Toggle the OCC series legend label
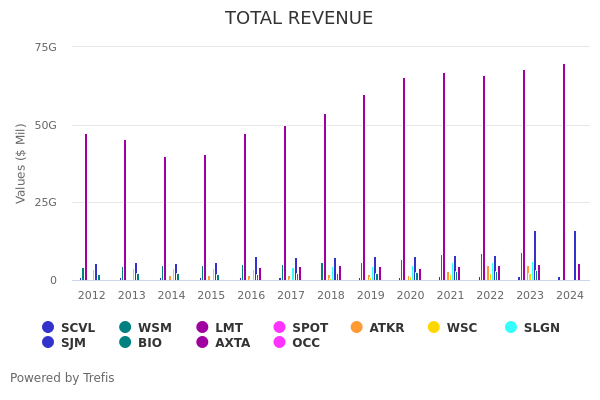Screen dimensions: 600x400 coord(305,343)
